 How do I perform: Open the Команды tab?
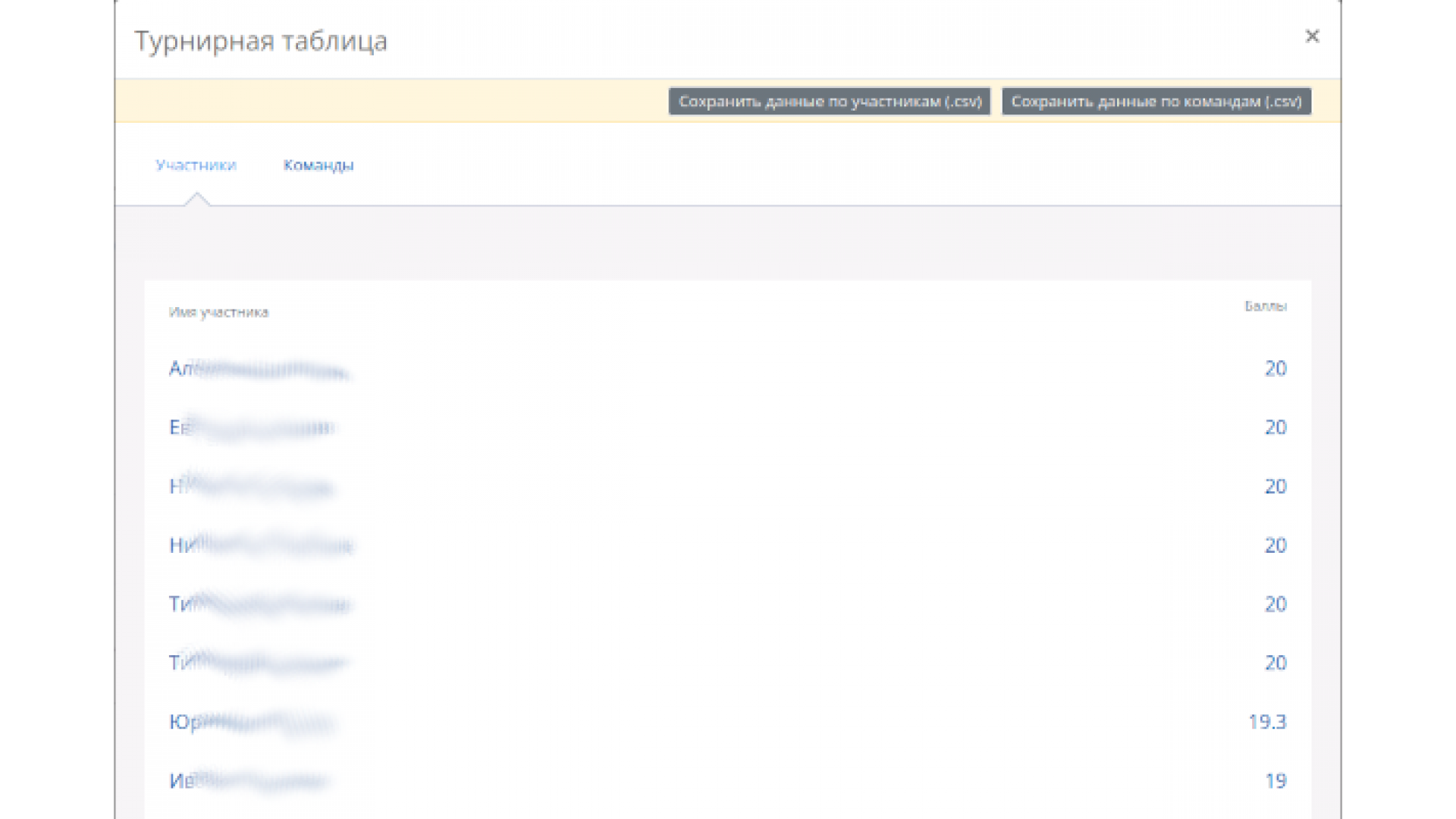(x=318, y=165)
